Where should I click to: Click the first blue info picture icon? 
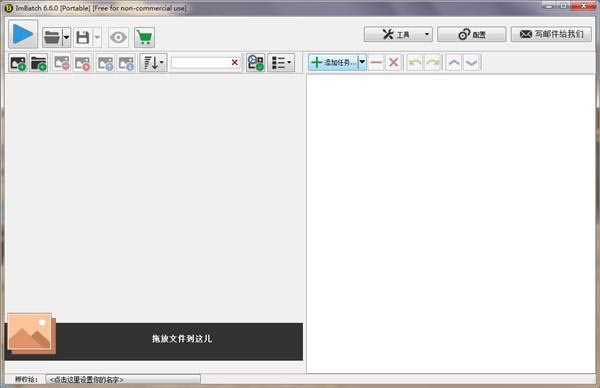(x=105, y=63)
